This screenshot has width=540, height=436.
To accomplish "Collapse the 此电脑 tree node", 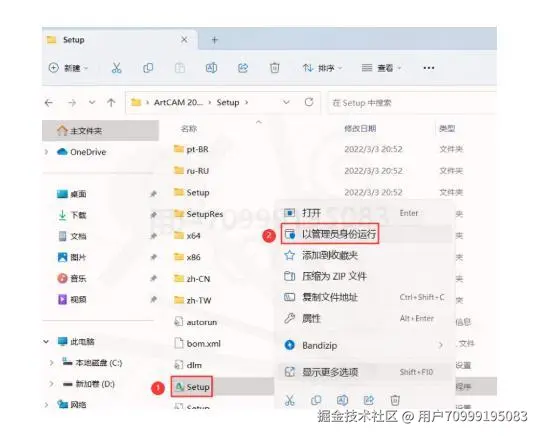I will click(46, 342).
